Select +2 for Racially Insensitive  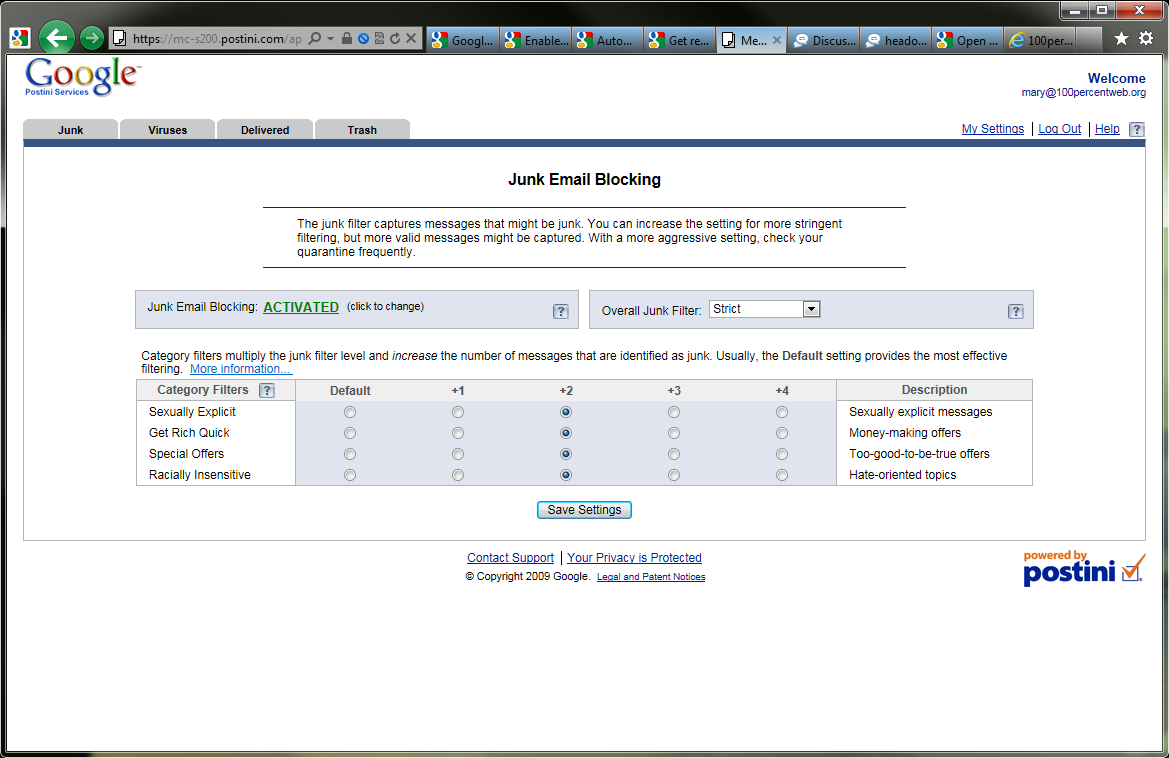point(566,475)
